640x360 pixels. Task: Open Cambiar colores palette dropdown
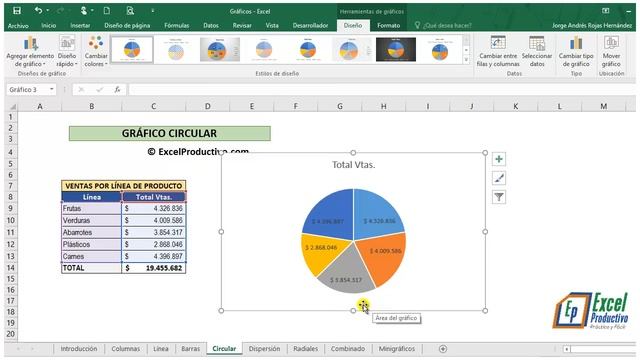coord(96,51)
